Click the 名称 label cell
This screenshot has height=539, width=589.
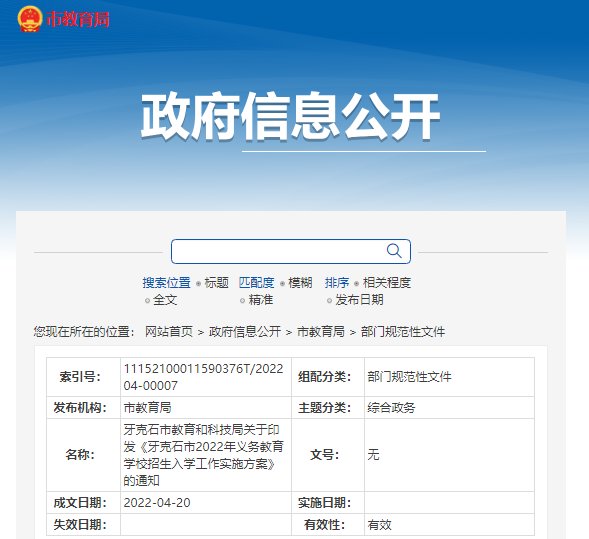(x=83, y=455)
